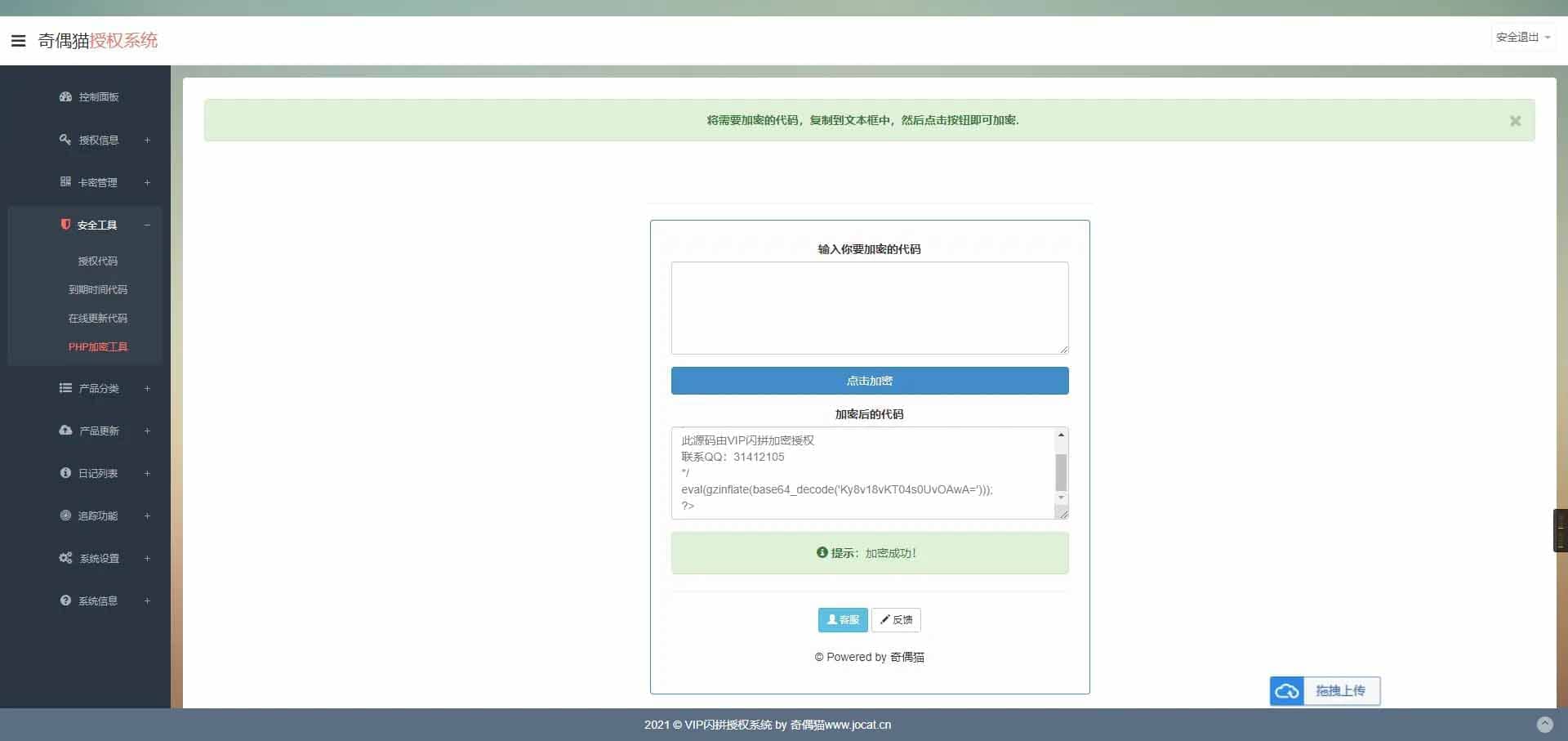
Task: Open the 控制面板 dashboard icon
Action: point(65,96)
